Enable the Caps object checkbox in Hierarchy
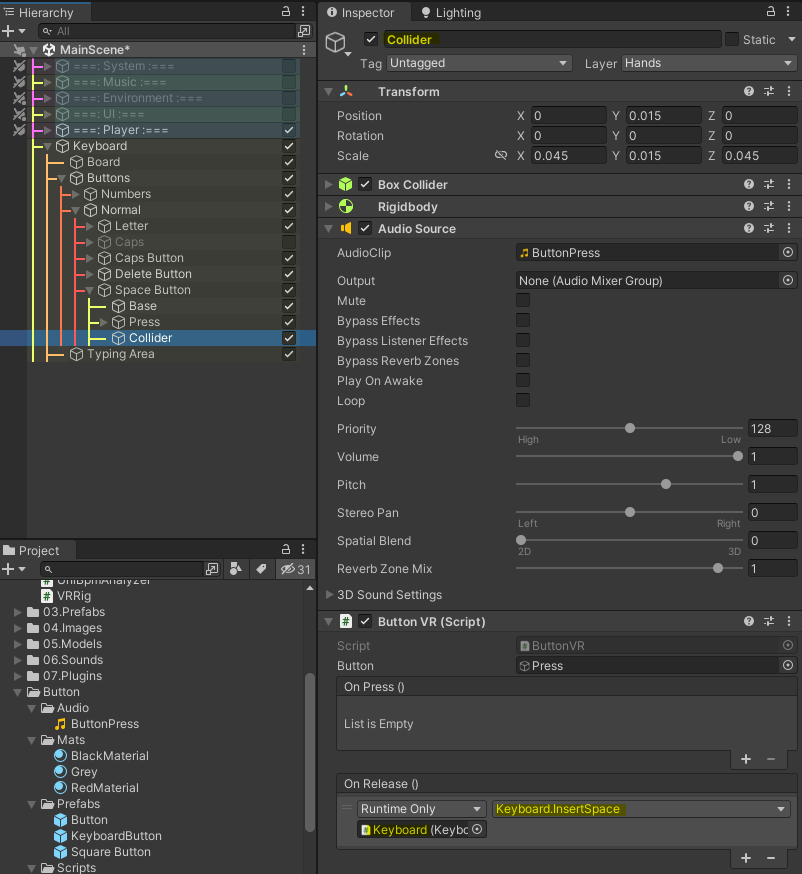Image resolution: width=802 pixels, height=874 pixels. 289,242
